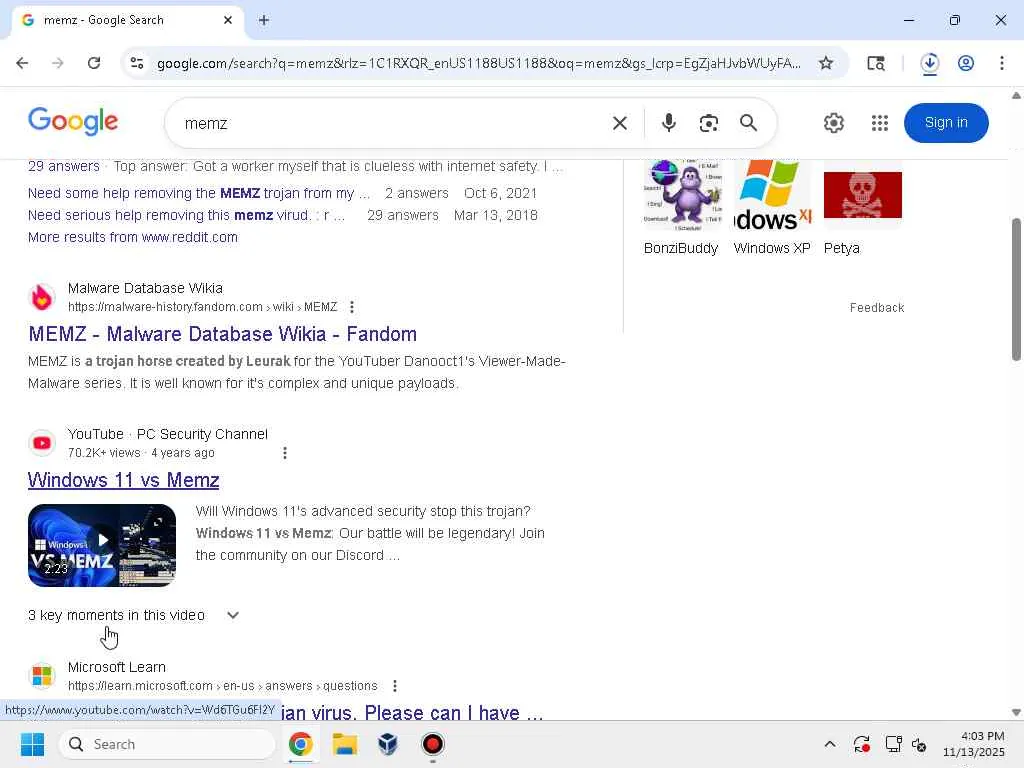This screenshot has width=1024, height=768.
Task: Open the Microsoft Learn result title link
Action: click(x=412, y=712)
